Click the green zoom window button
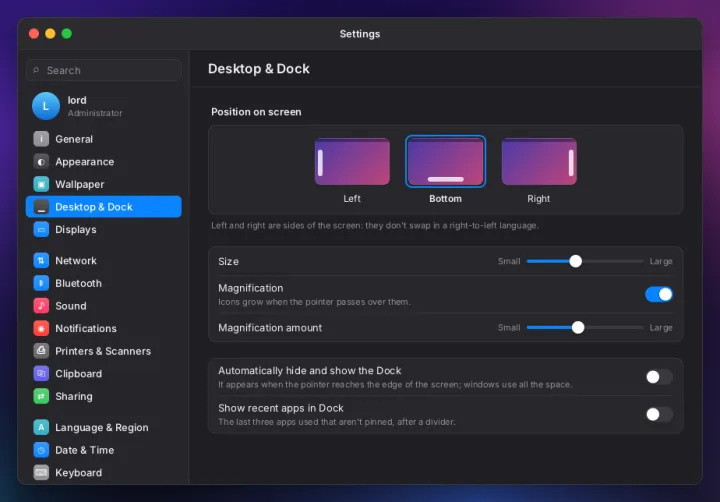The image size is (720, 502). (67, 34)
